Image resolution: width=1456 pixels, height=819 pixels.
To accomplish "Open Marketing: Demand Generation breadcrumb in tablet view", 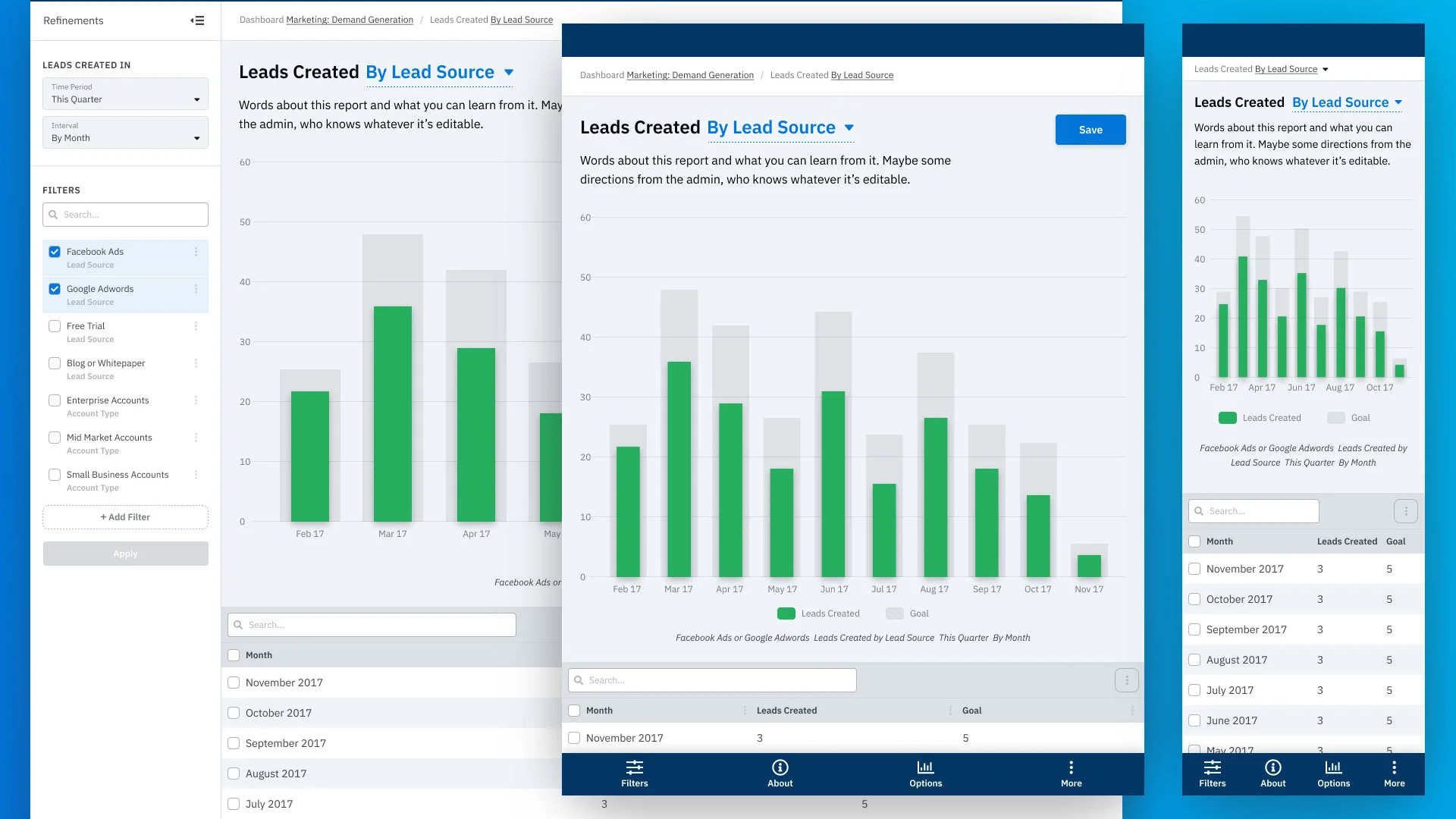I will click(690, 75).
